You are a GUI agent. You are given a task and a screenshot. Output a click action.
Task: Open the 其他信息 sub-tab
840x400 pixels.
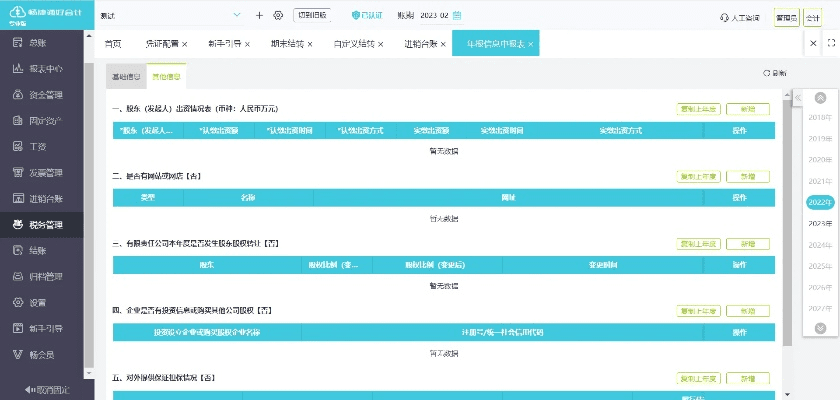click(x=167, y=76)
